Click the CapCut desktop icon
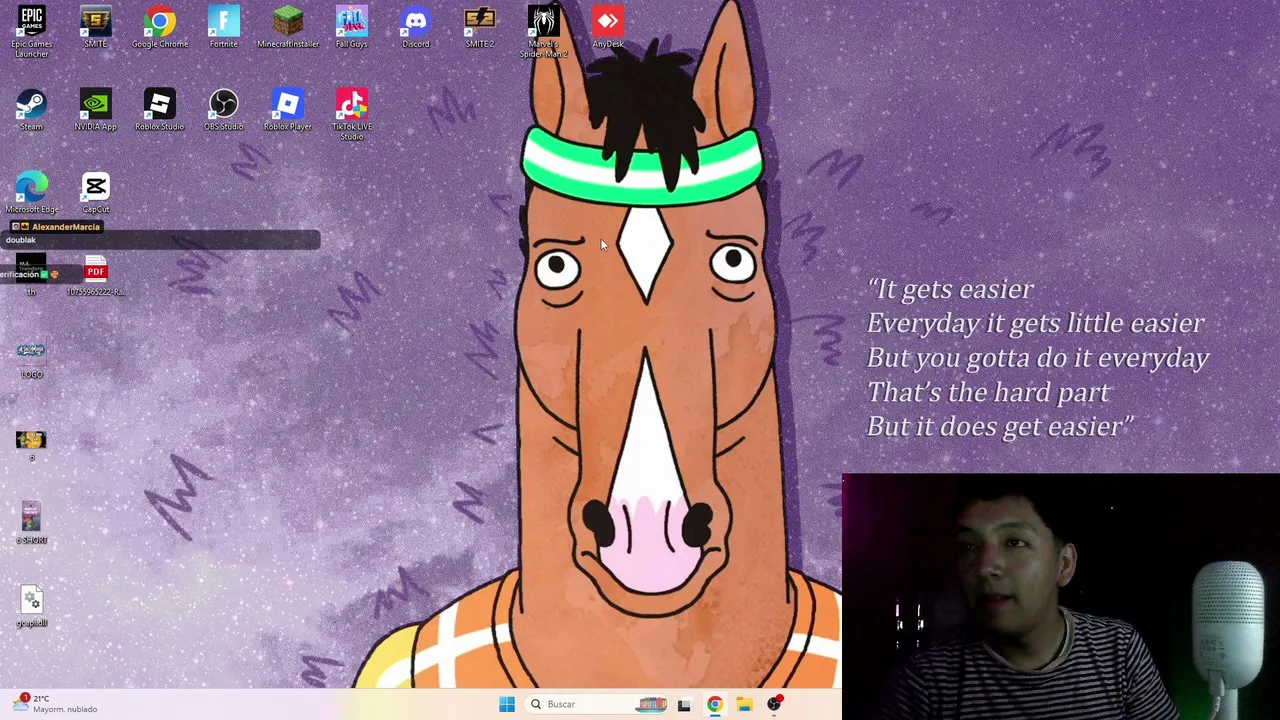Screen dimensions: 1280x720 click(x=96, y=192)
